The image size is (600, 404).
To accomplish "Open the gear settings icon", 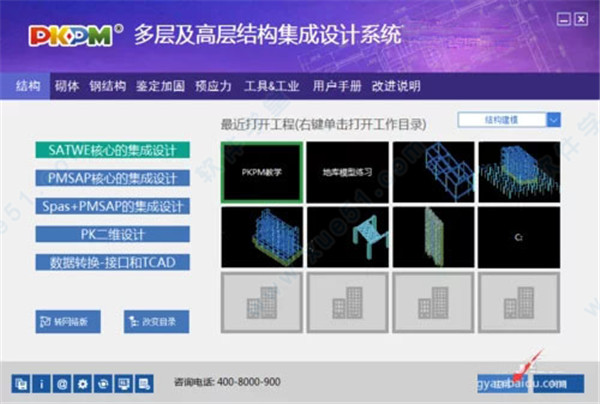I will (x=83, y=383).
